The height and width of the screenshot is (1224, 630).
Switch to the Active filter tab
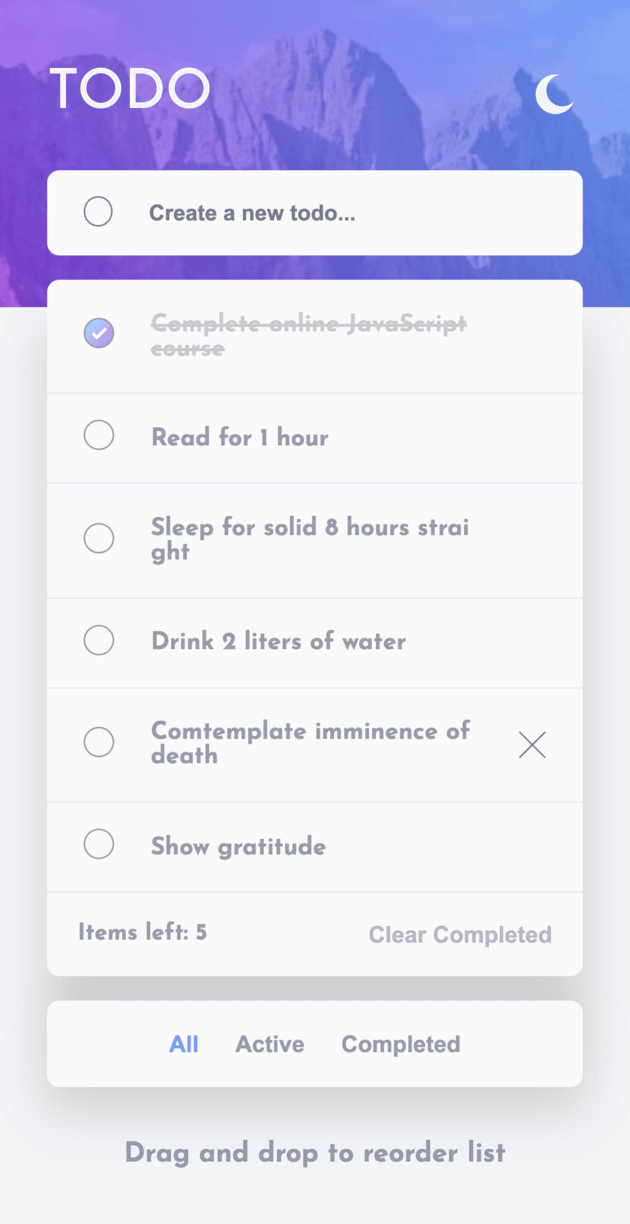269,1043
